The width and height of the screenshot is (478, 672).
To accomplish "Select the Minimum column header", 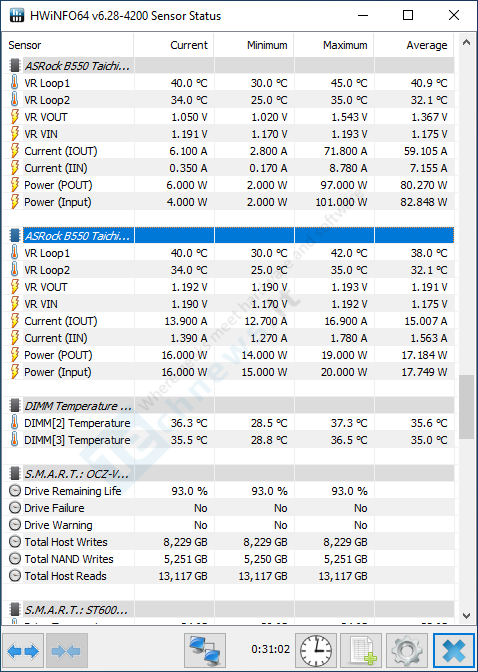I will pyautogui.click(x=254, y=45).
